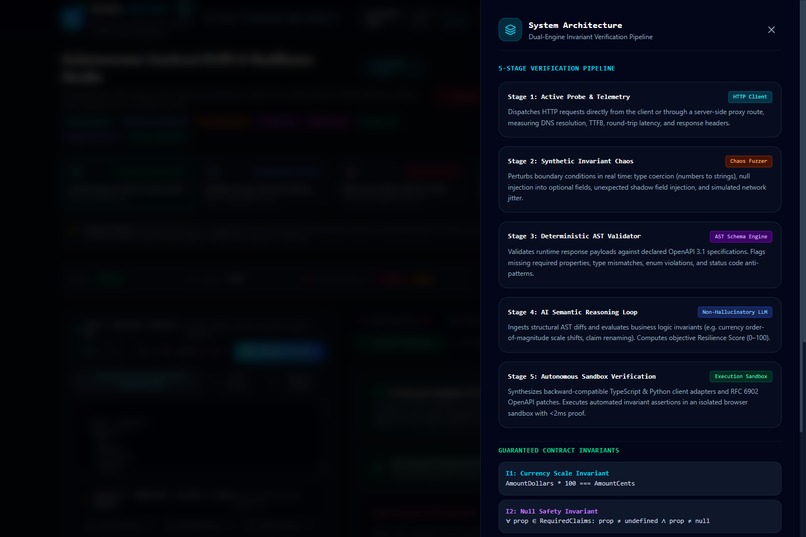Select the Stage 3: Deterministic AST Validator heading
Screen dimensions: 806x537
(574, 236)
